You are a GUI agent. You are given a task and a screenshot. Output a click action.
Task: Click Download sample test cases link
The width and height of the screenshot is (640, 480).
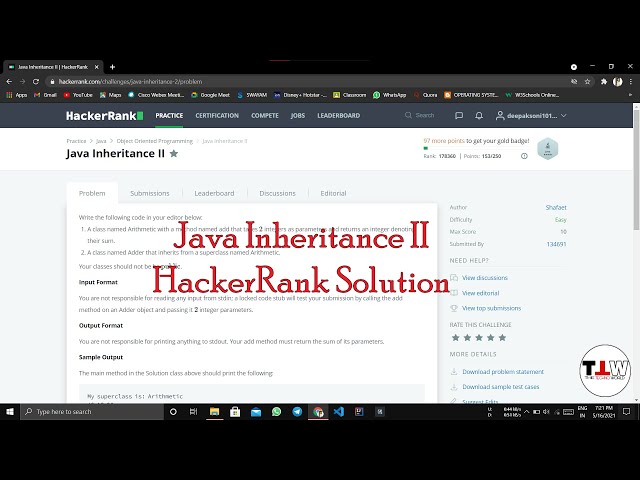pyautogui.click(x=501, y=387)
